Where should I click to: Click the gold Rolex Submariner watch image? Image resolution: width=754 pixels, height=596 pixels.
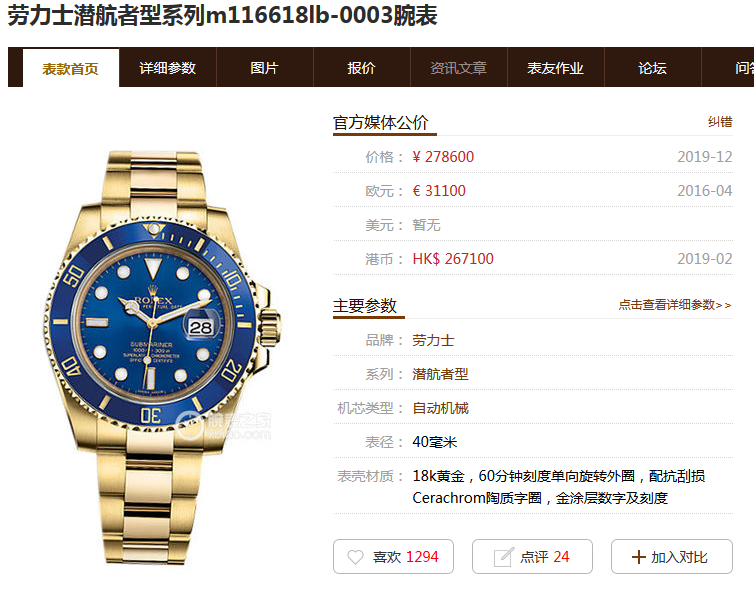tap(161, 357)
